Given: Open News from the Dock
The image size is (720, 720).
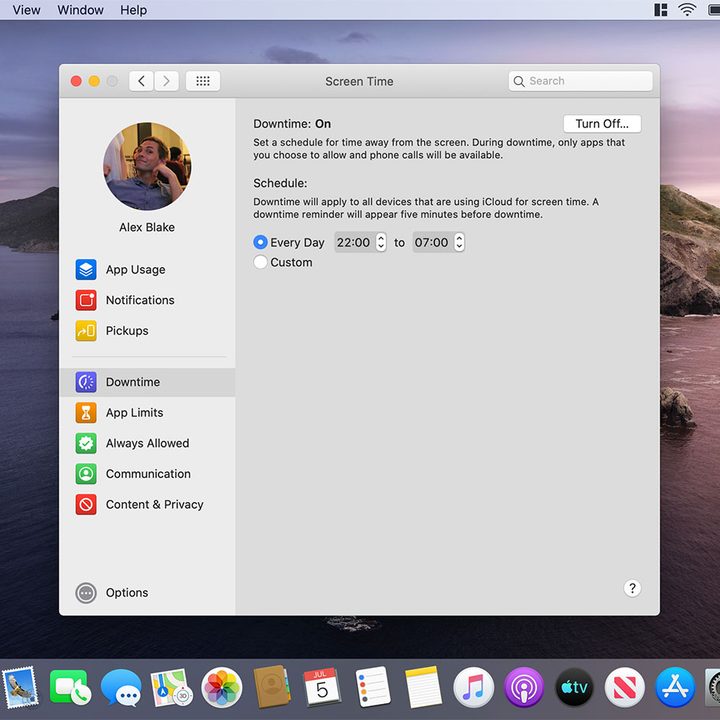Looking at the screenshot, I should click(x=625, y=687).
